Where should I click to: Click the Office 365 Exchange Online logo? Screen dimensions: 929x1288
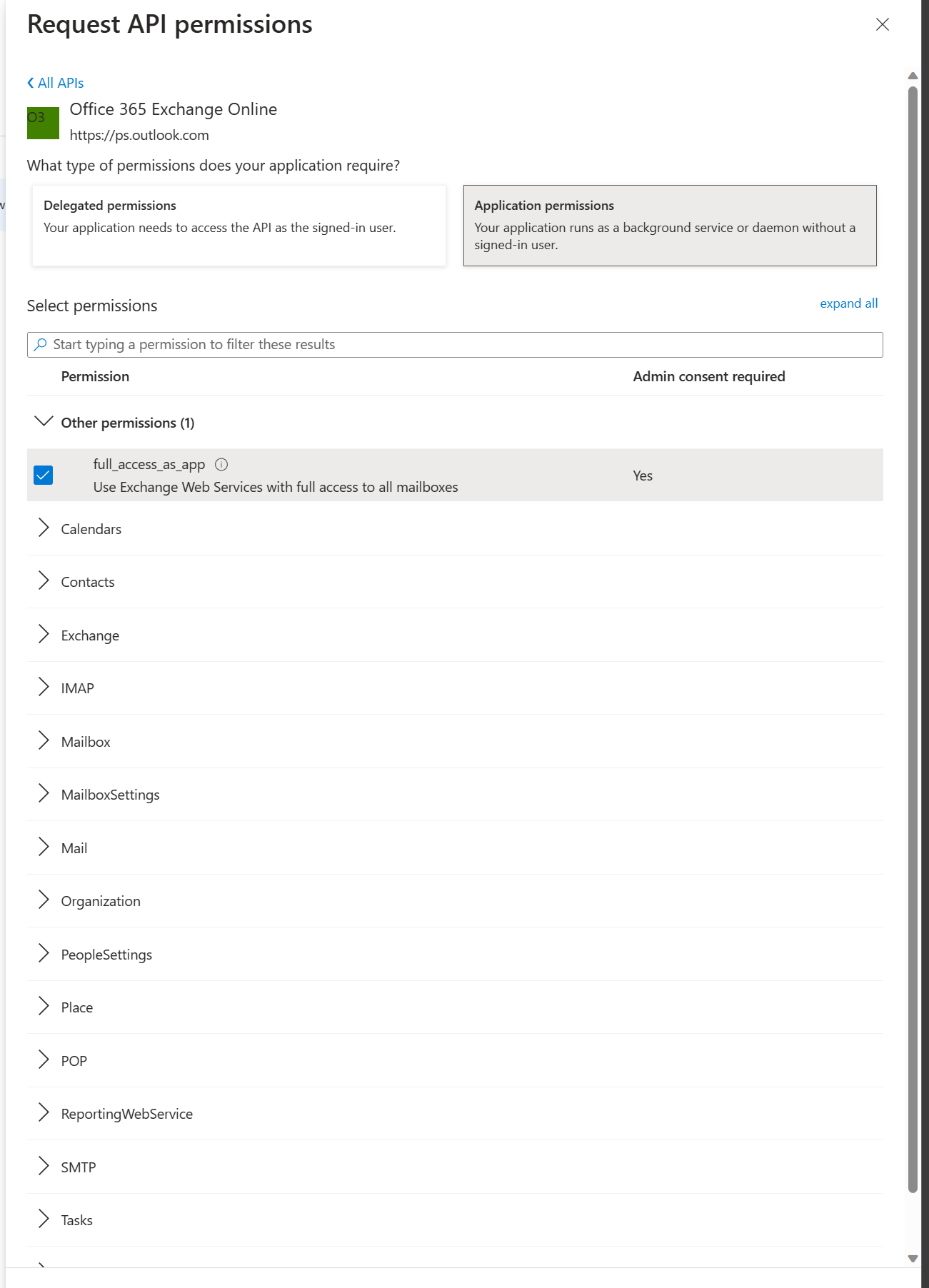tap(43, 123)
